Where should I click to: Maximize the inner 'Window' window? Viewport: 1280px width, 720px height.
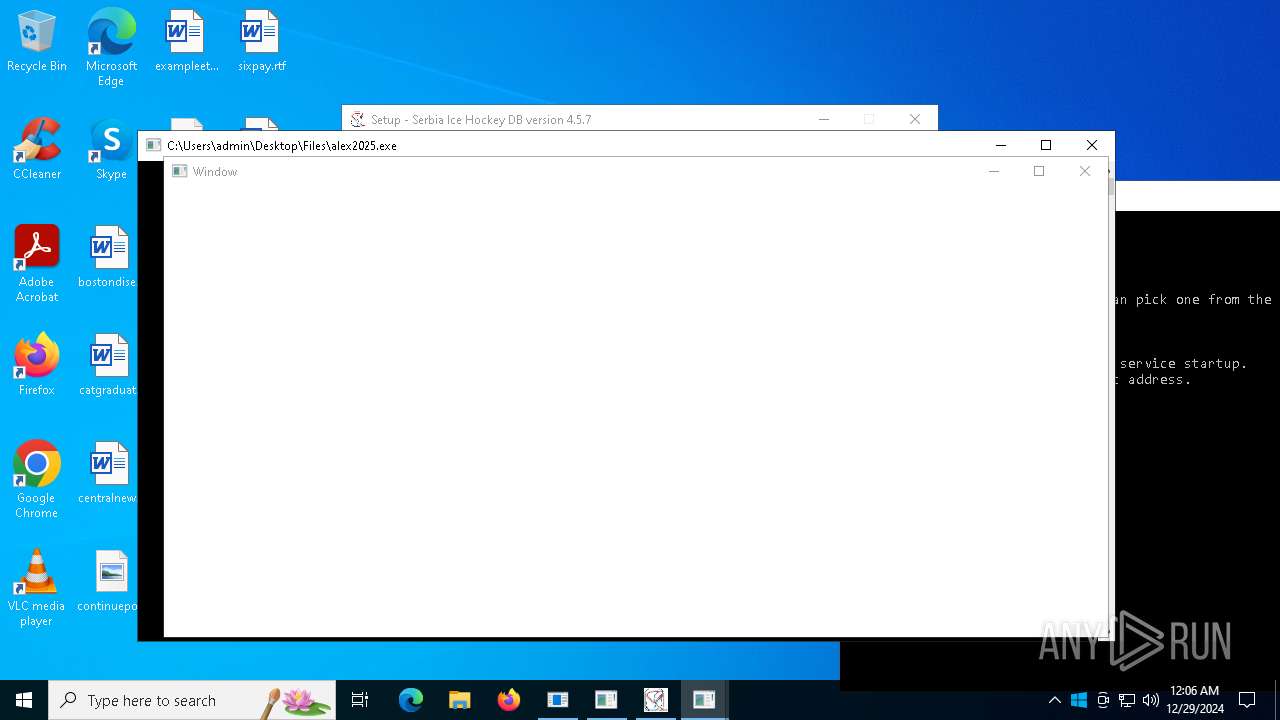pyautogui.click(x=1039, y=171)
